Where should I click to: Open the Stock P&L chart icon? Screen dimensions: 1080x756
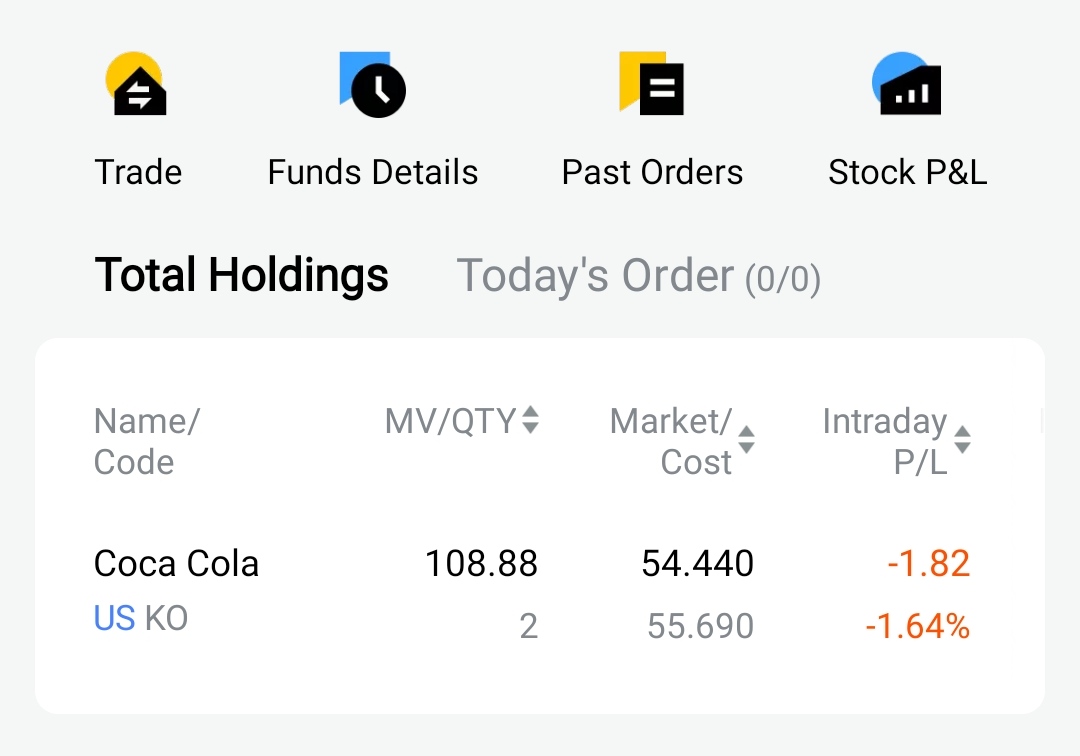tap(906, 83)
